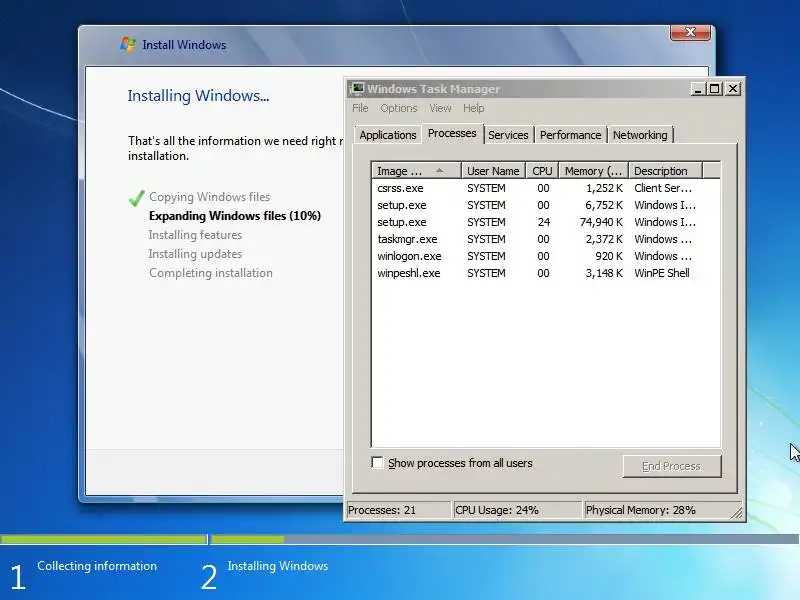Click the Installing updates step text

195,254
